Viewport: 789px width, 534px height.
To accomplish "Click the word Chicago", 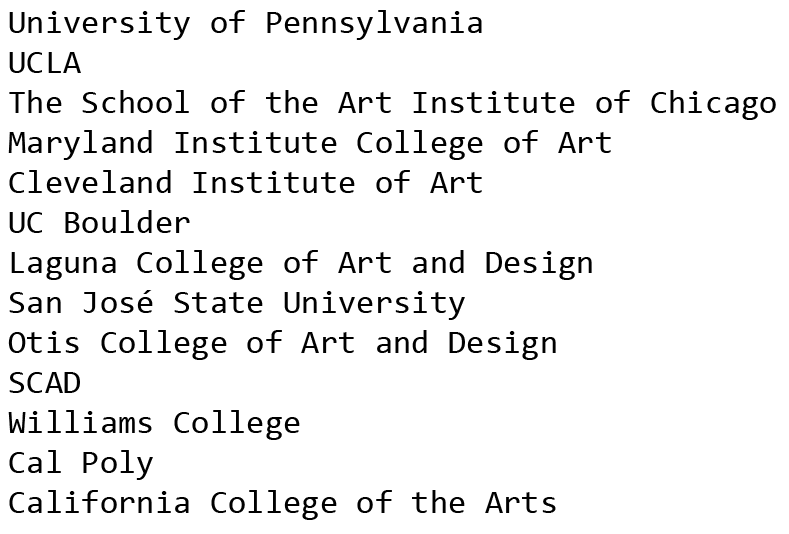I will 713,105.
